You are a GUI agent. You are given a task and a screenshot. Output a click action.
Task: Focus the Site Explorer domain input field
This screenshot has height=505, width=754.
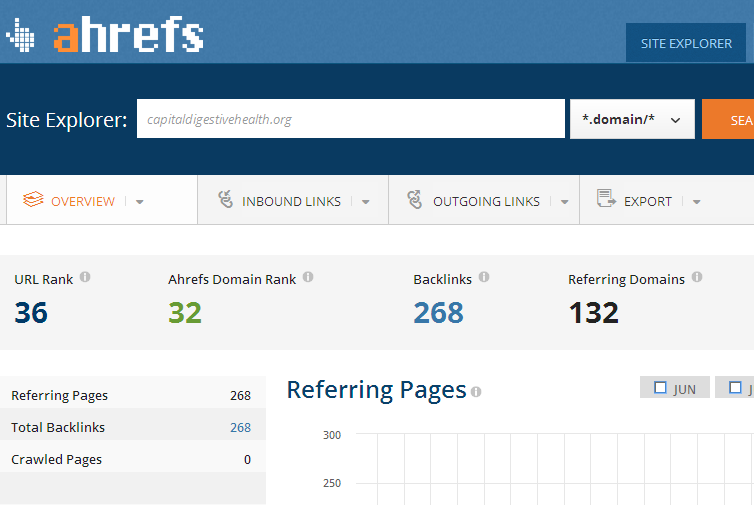tap(351, 119)
